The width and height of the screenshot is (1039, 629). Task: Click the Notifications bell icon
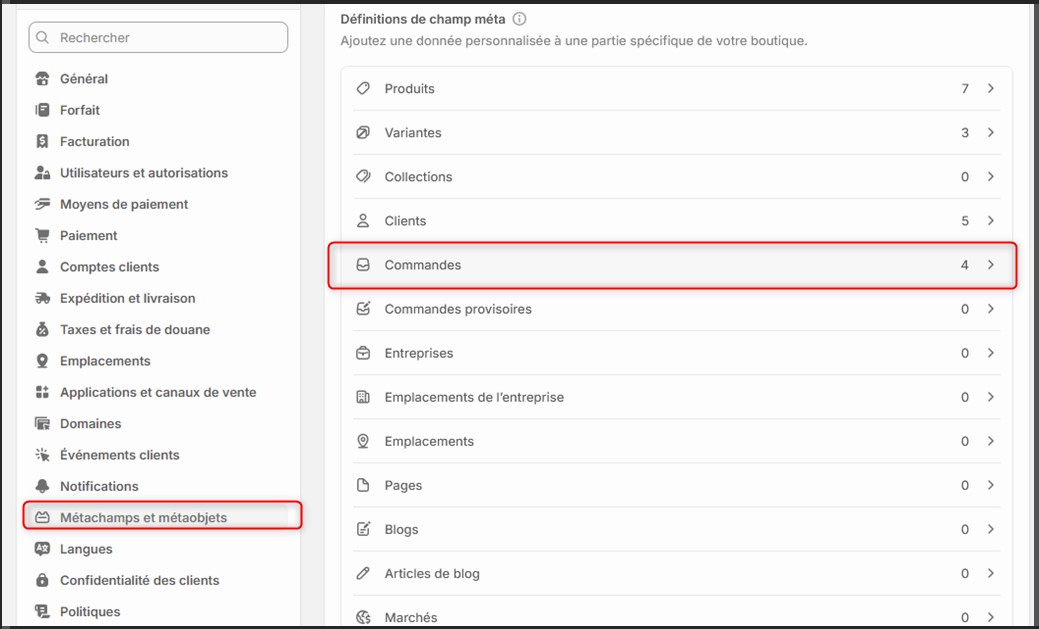click(42, 486)
